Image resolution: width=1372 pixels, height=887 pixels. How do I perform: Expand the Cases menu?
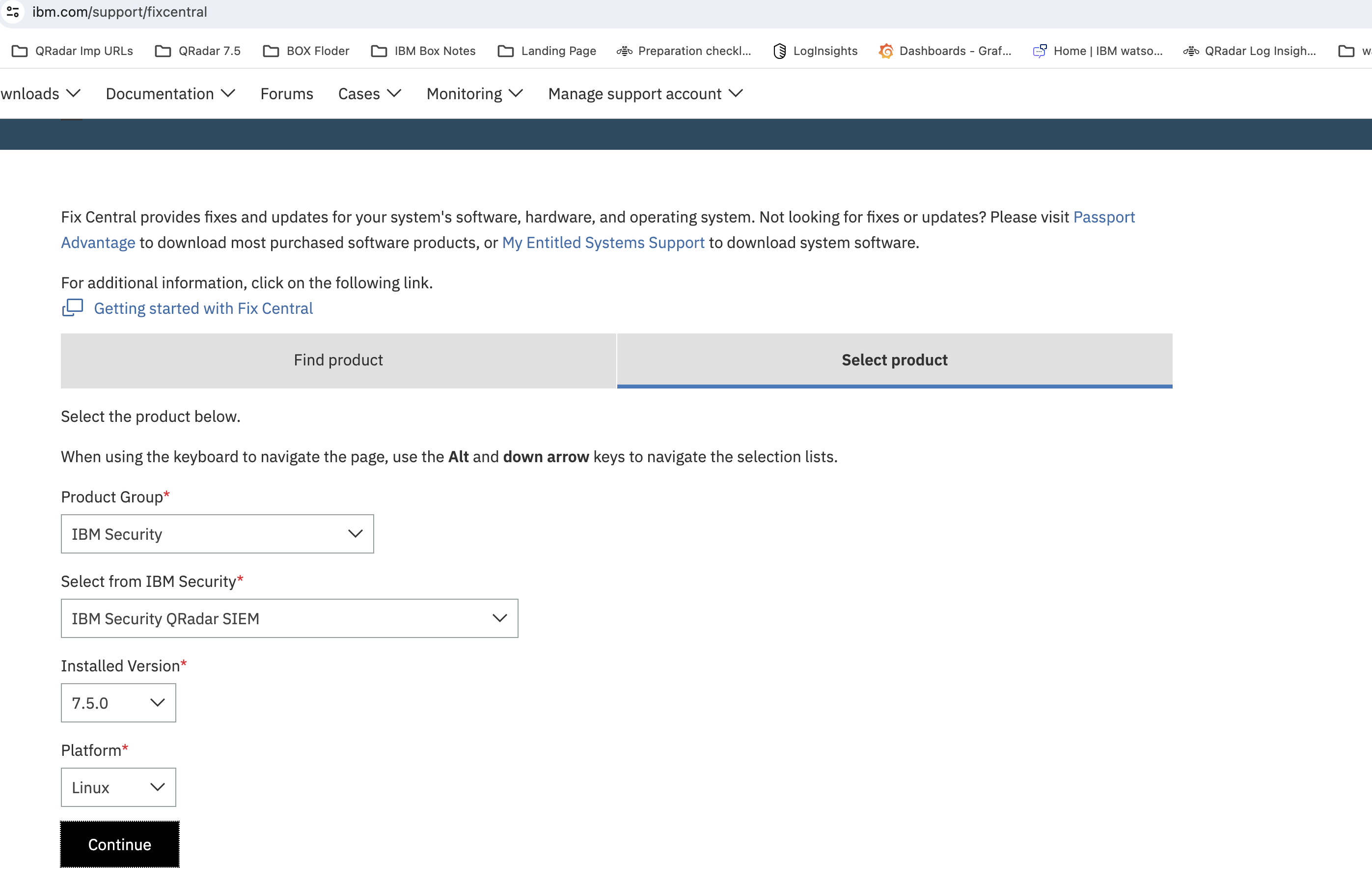[x=369, y=93]
